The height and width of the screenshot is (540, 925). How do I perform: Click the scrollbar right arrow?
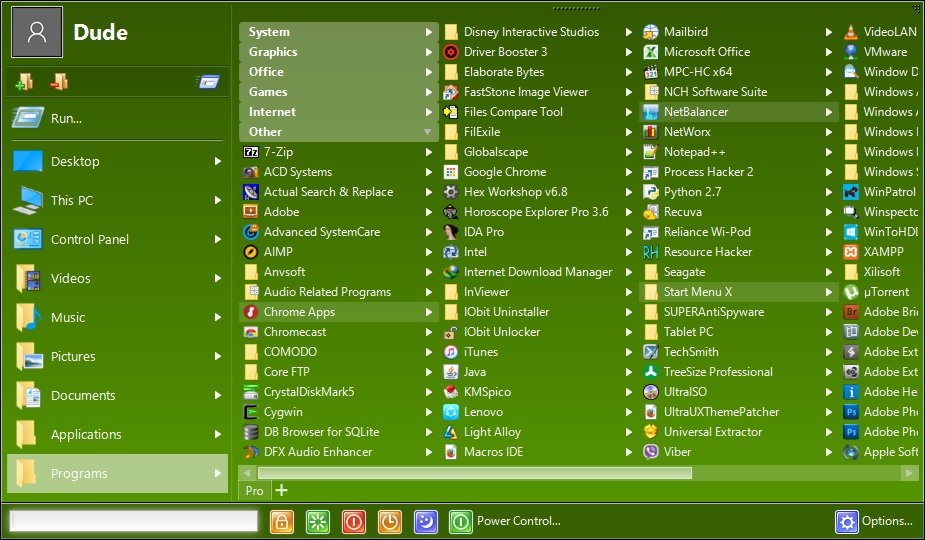pyautogui.click(x=908, y=473)
